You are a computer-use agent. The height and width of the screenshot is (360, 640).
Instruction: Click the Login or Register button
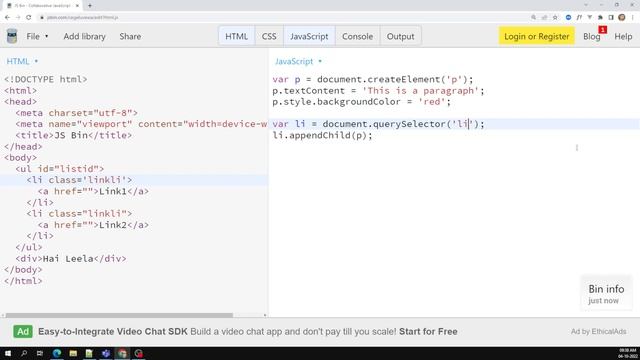[536, 36]
